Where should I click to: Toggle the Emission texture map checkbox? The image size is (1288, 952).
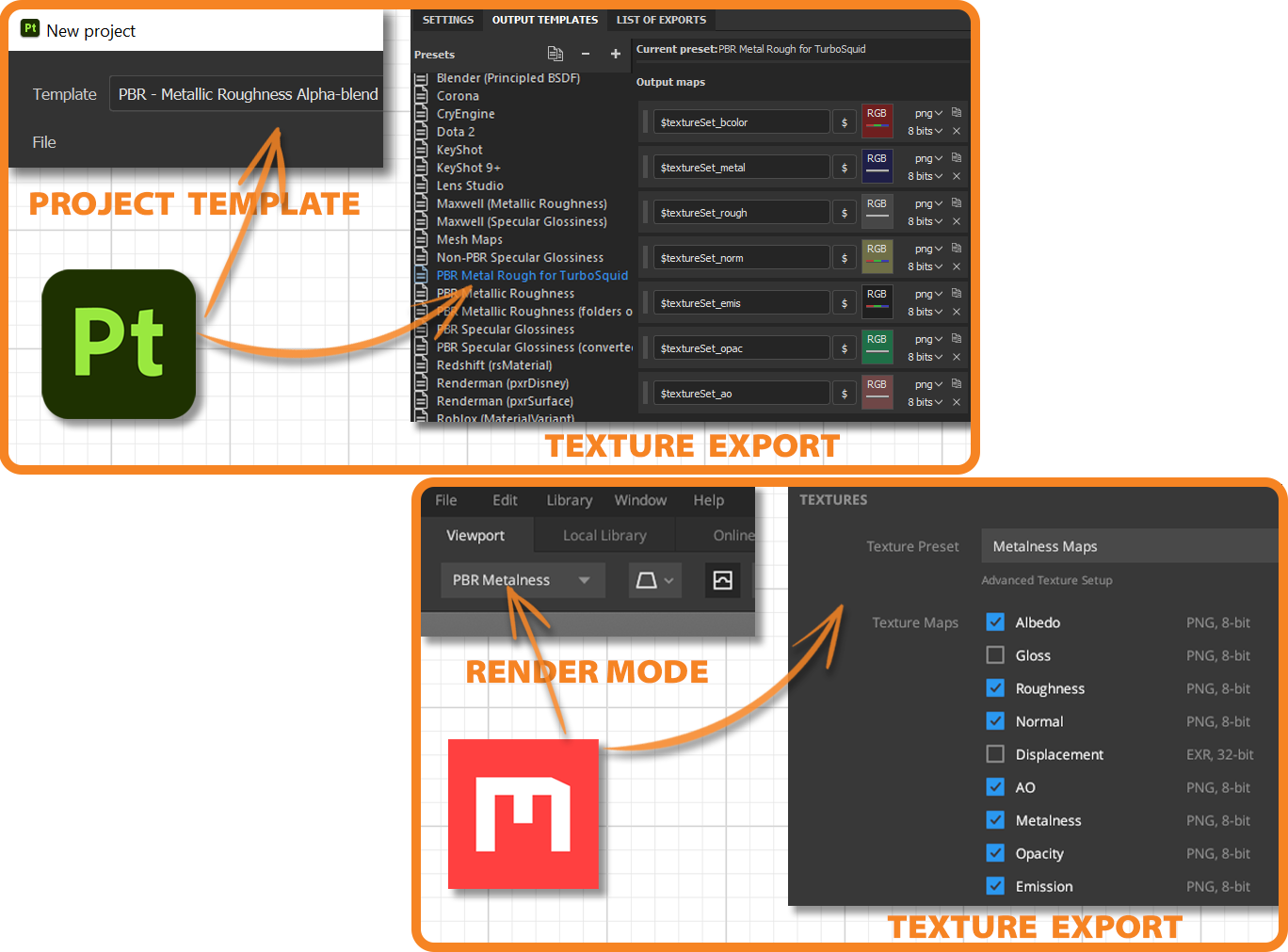tap(995, 885)
